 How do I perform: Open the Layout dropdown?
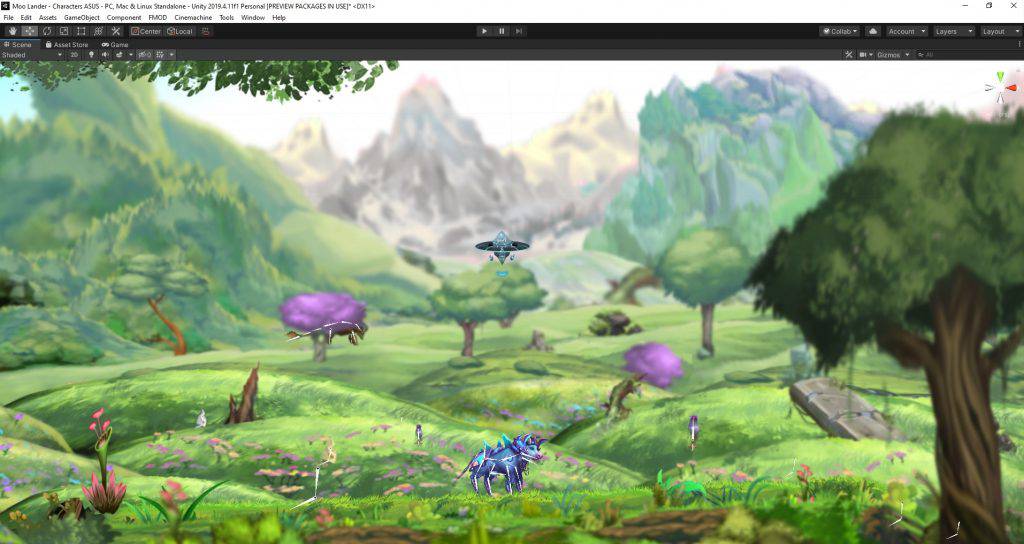pos(1000,31)
